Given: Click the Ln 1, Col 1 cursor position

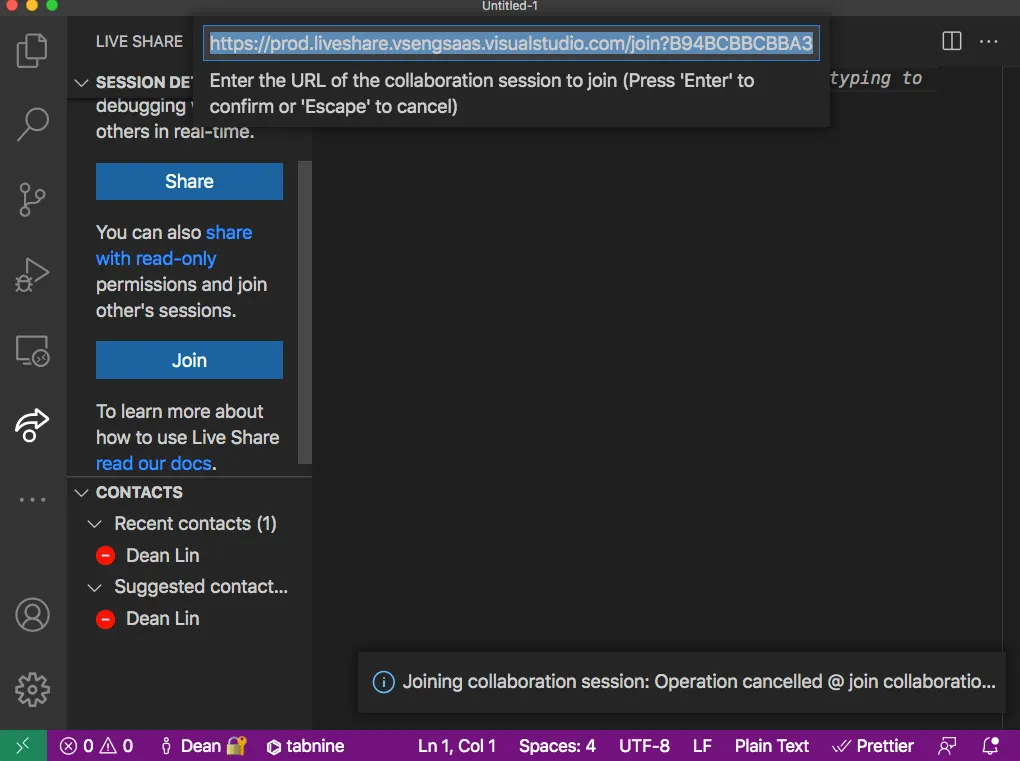Looking at the screenshot, I should [x=457, y=746].
